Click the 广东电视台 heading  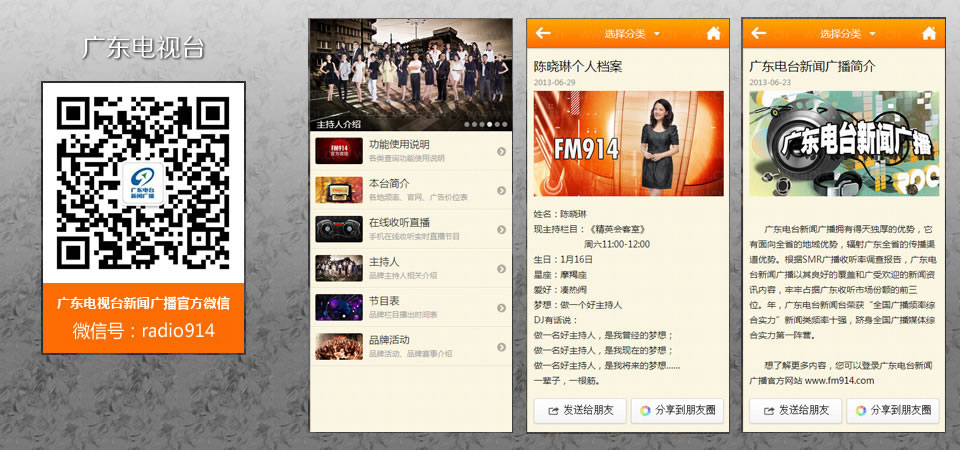pyautogui.click(x=143, y=48)
